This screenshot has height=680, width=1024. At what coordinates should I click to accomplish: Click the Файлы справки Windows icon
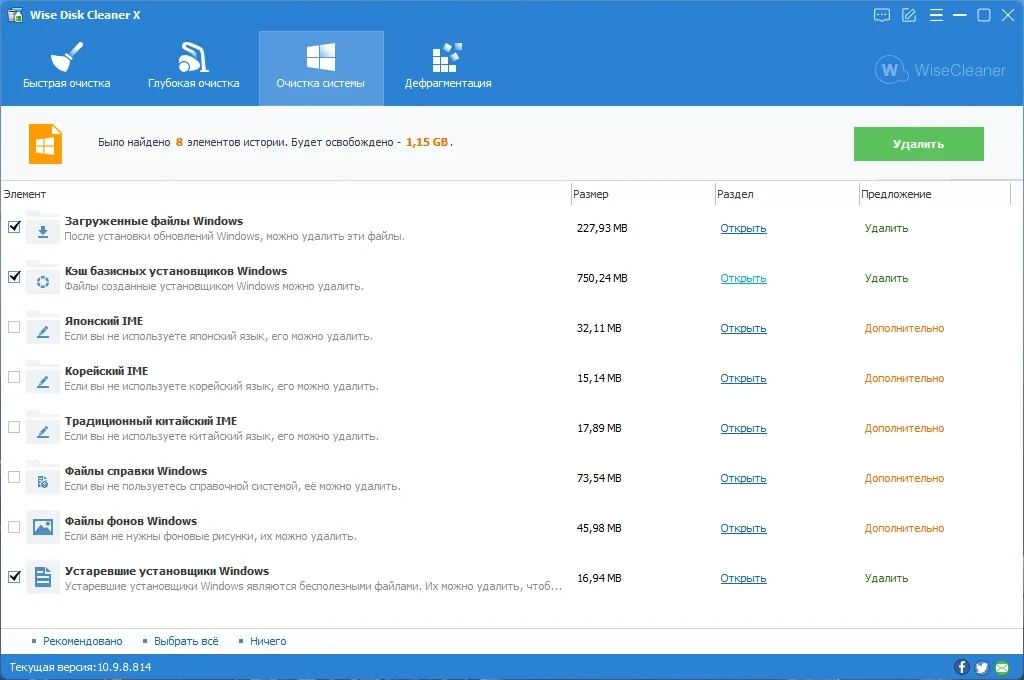click(x=43, y=478)
